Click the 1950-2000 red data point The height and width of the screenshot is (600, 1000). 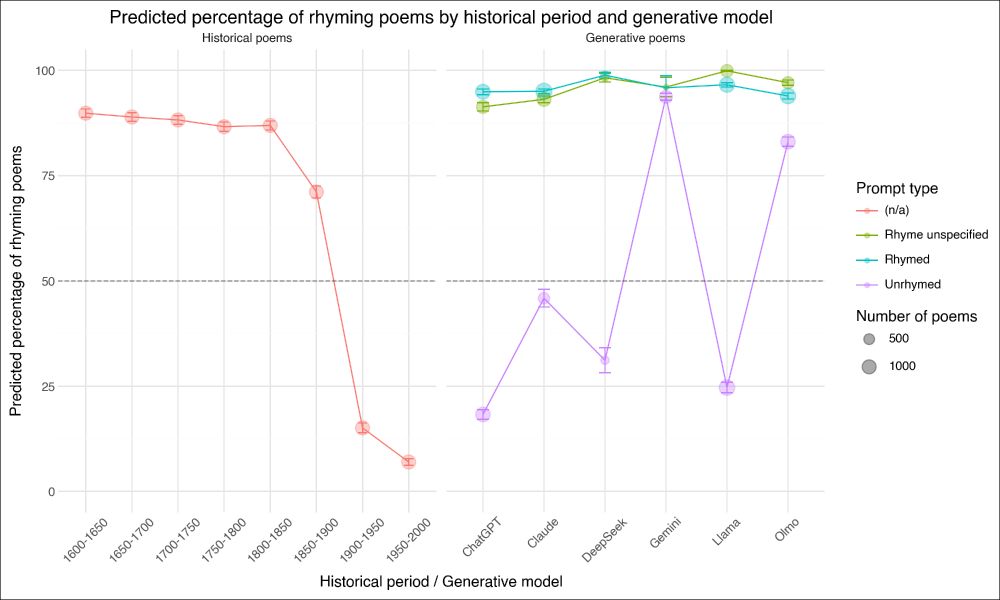click(408, 462)
